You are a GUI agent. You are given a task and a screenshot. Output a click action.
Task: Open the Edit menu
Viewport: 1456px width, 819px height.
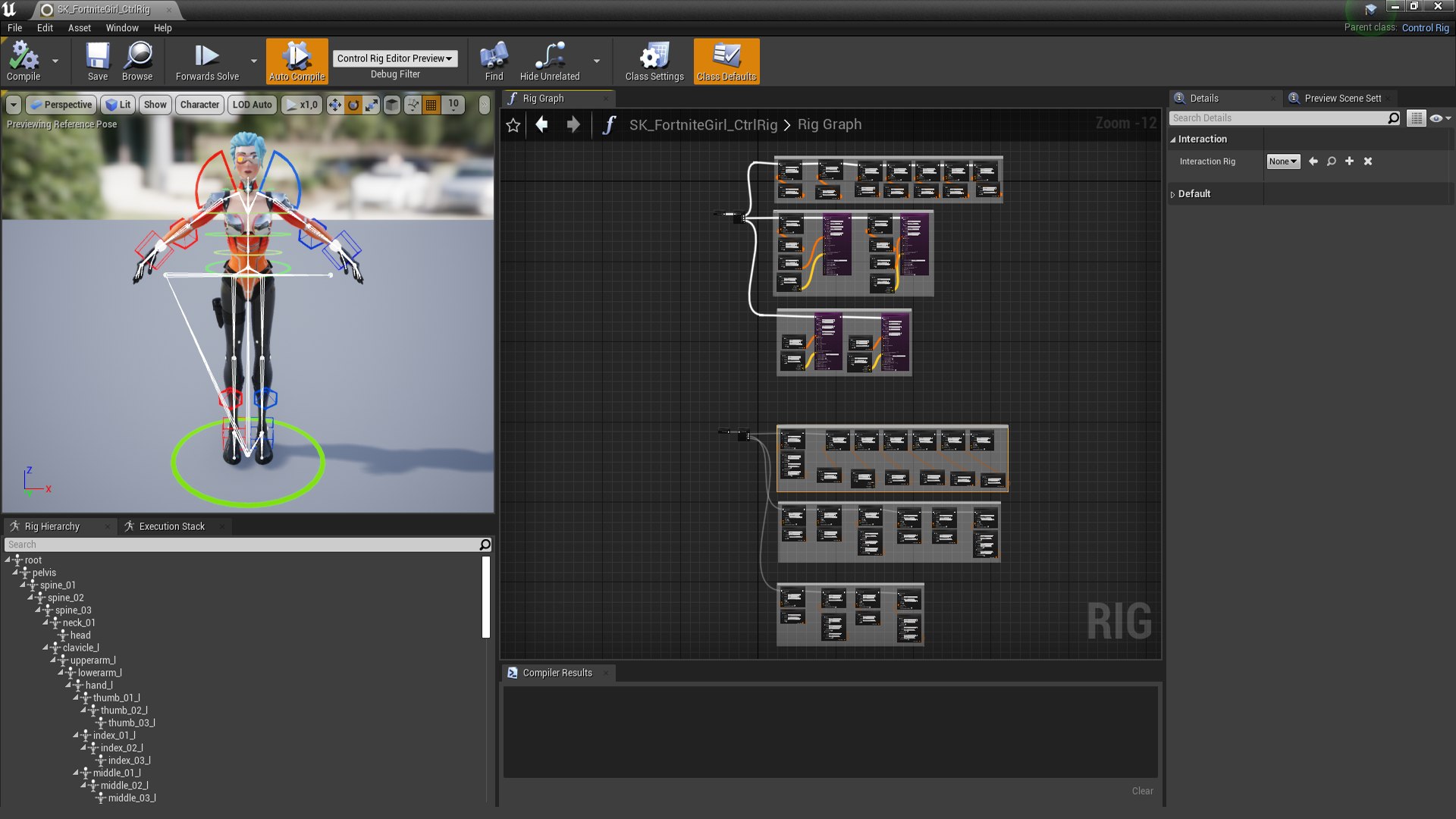click(45, 28)
